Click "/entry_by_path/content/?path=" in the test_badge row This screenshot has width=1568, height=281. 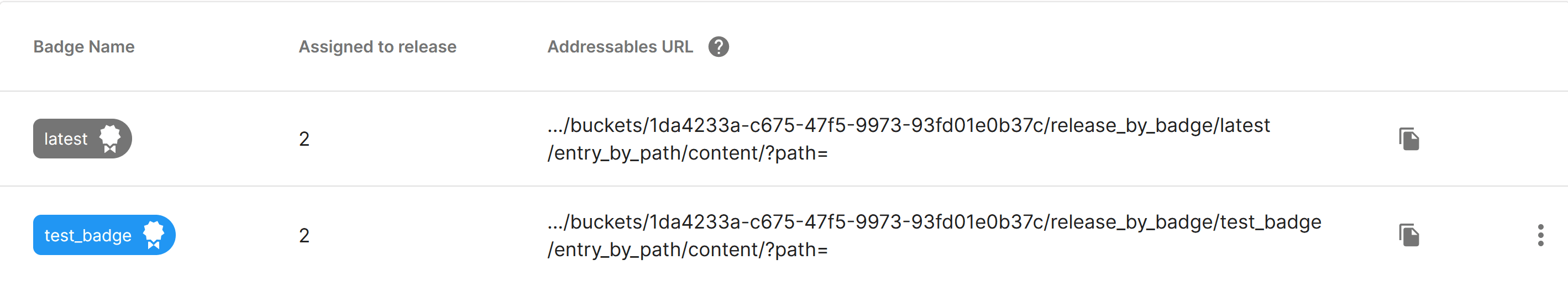(x=687, y=250)
